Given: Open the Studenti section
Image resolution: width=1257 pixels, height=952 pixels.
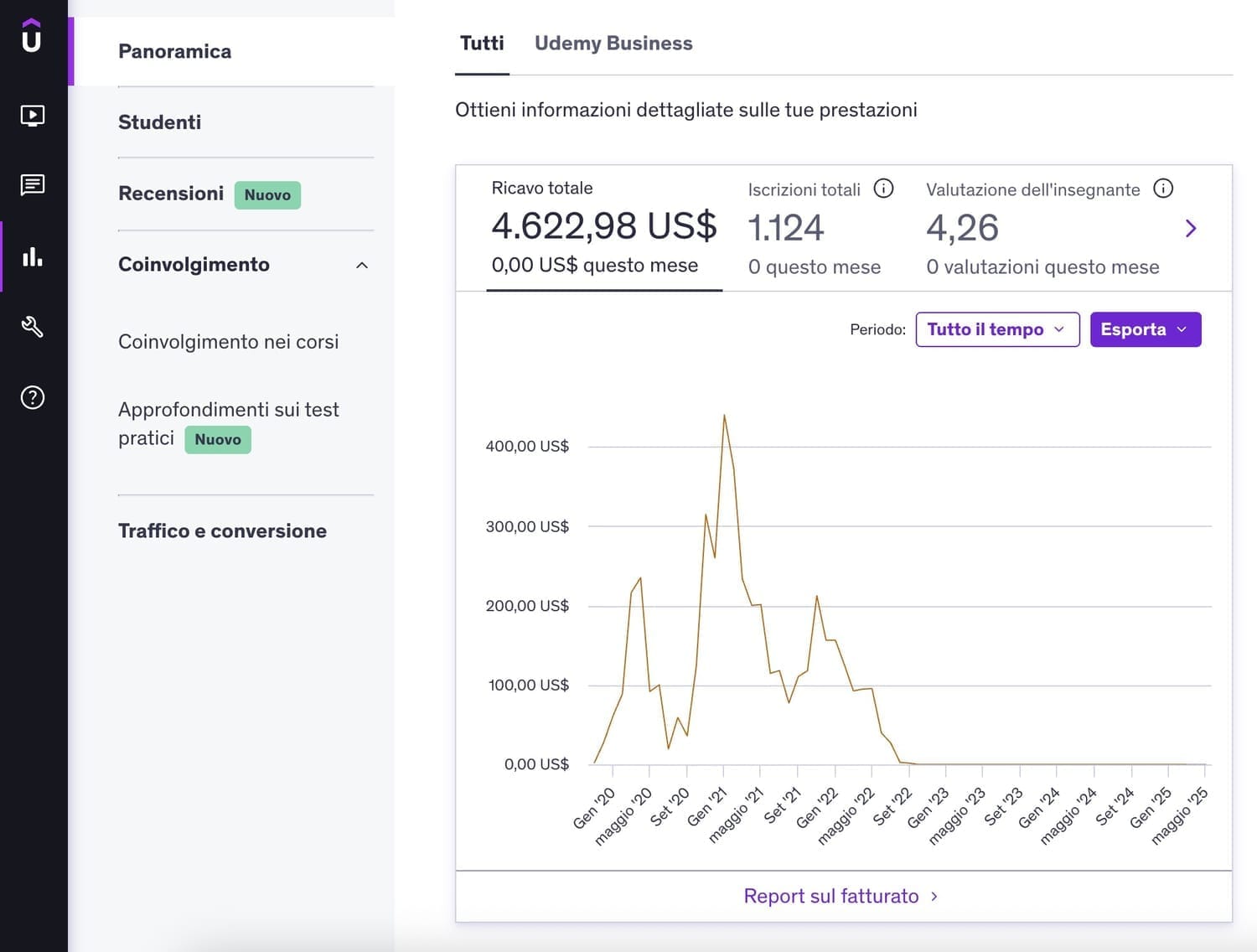Looking at the screenshot, I should 159,122.
